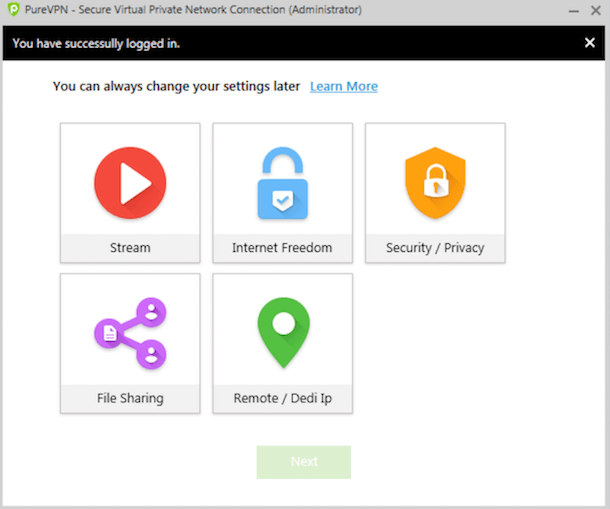Click the PureVPN window title text

[x=193, y=10]
